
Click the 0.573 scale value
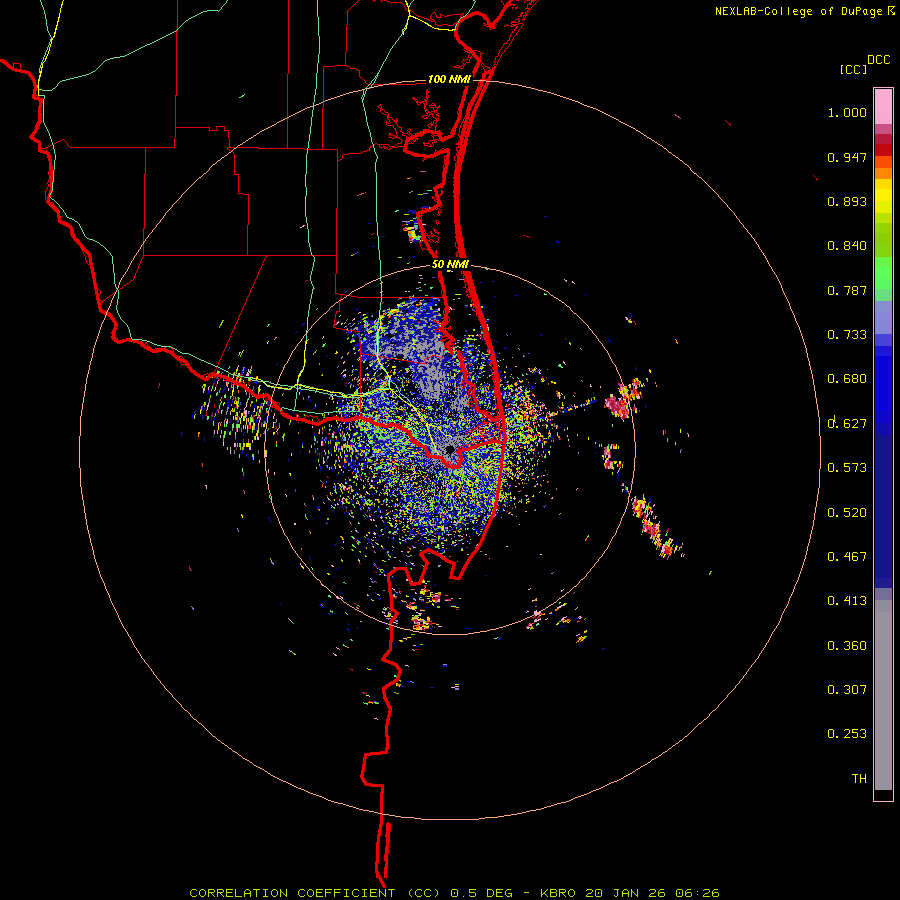847,468
